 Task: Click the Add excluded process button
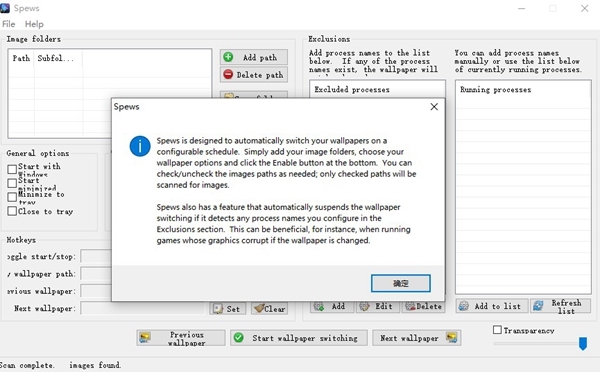(331, 307)
